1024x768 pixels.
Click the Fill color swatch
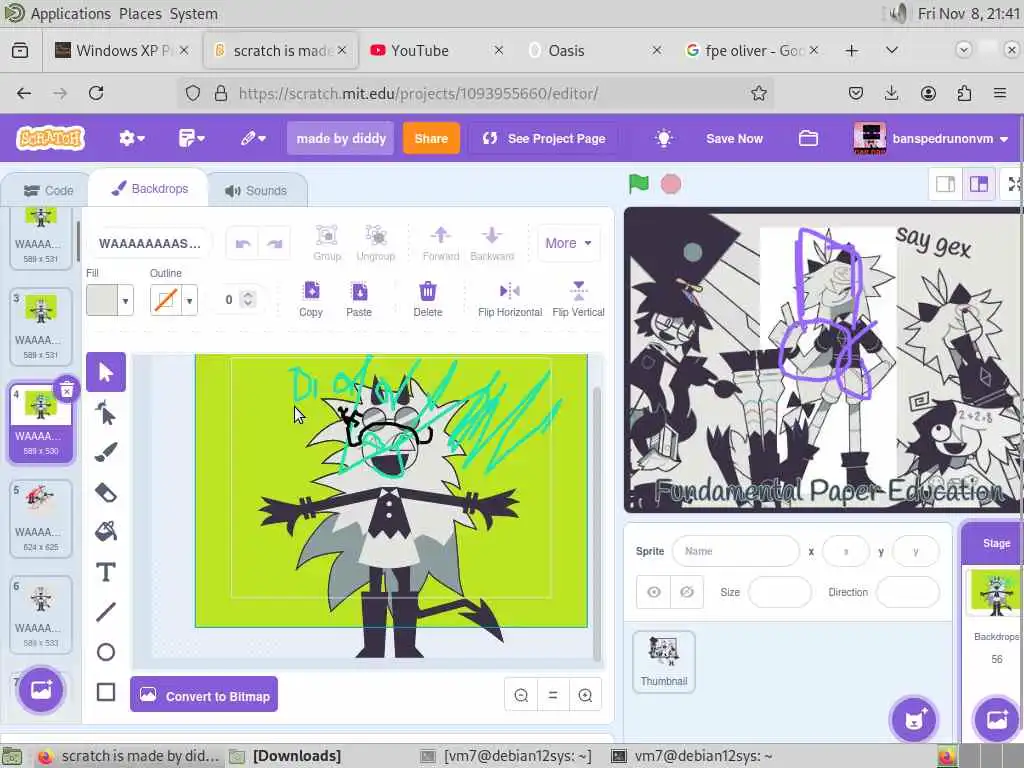tap(103, 300)
